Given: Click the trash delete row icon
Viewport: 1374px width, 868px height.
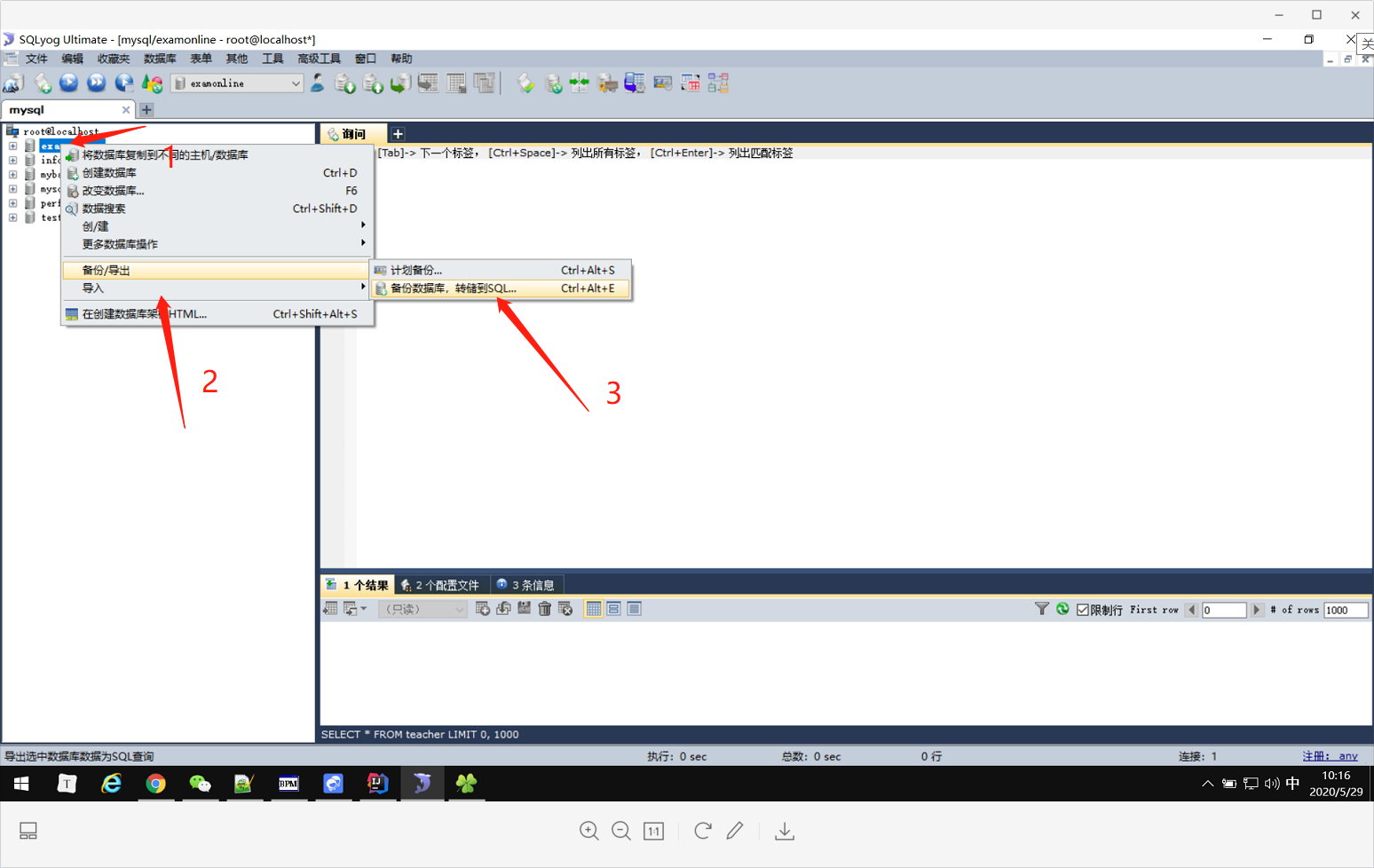Looking at the screenshot, I should click(x=545, y=609).
